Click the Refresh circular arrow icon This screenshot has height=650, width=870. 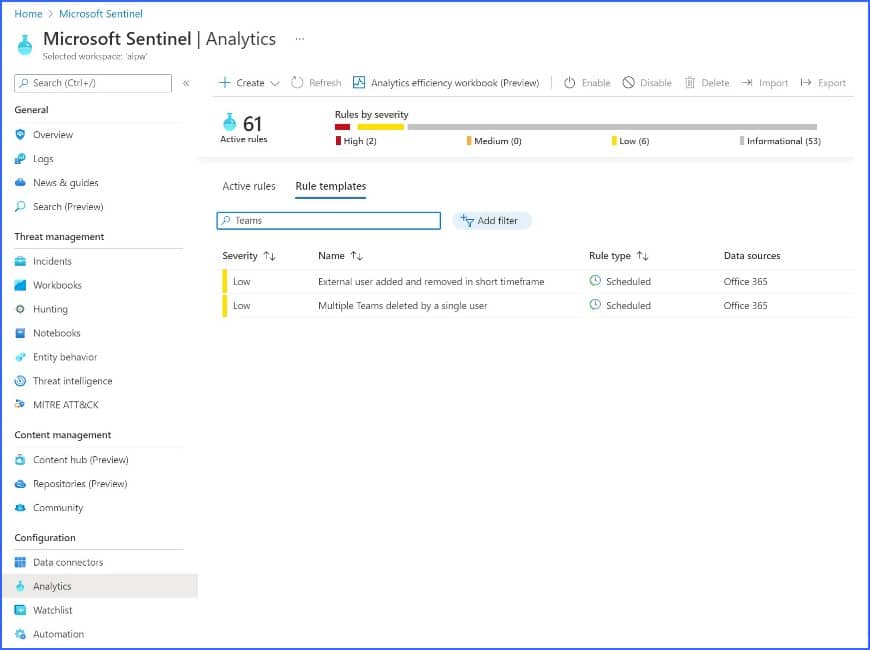(x=297, y=83)
